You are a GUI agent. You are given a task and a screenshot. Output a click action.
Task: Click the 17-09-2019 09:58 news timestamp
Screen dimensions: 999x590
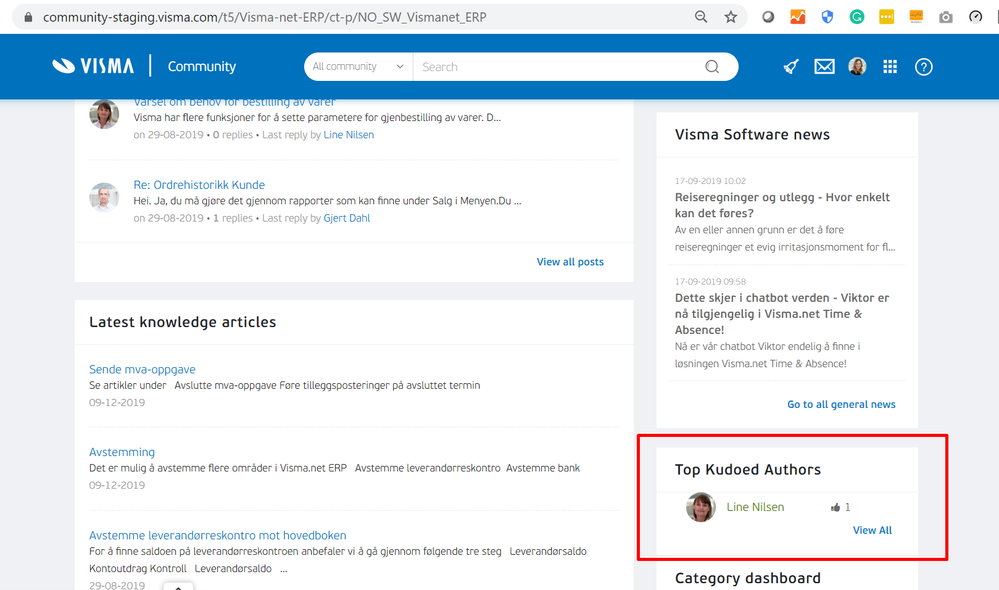[710, 282]
